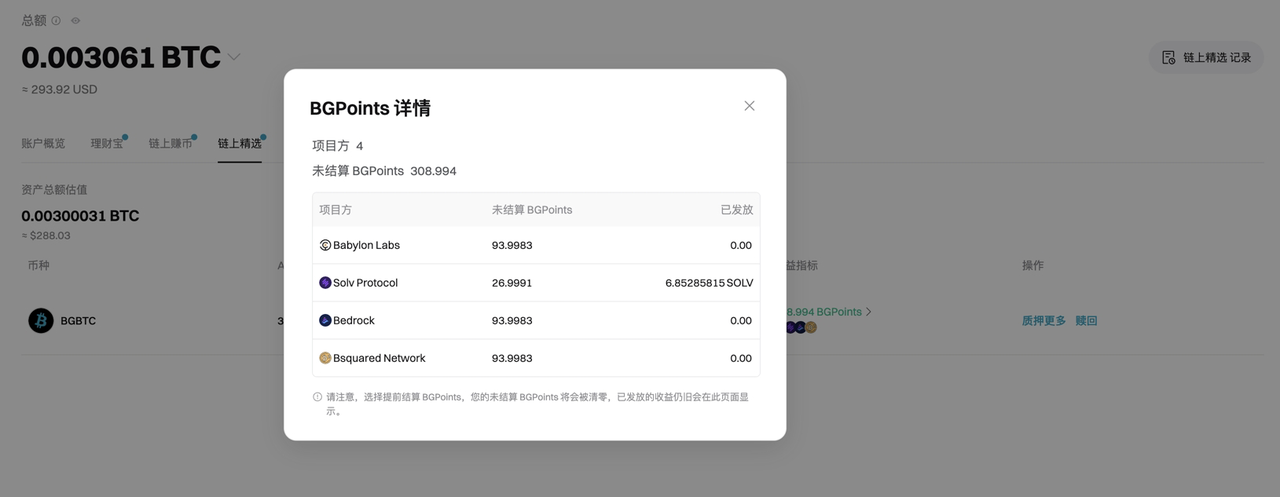The height and width of the screenshot is (497, 1280).
Task: Open 链上精选 记录 records button
Action: coord(1206,57)
